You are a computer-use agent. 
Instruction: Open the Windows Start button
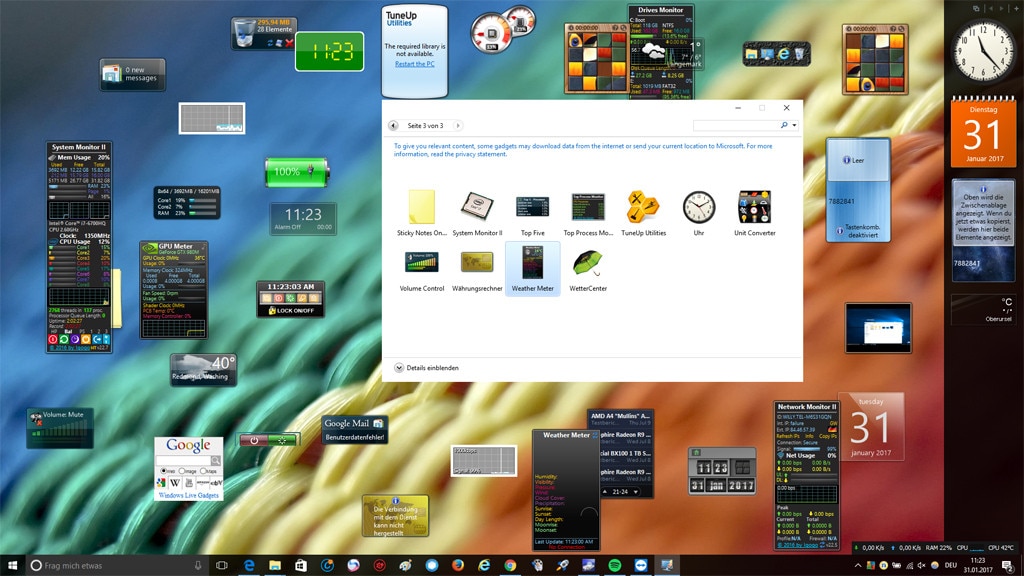[x=12, y=565]
